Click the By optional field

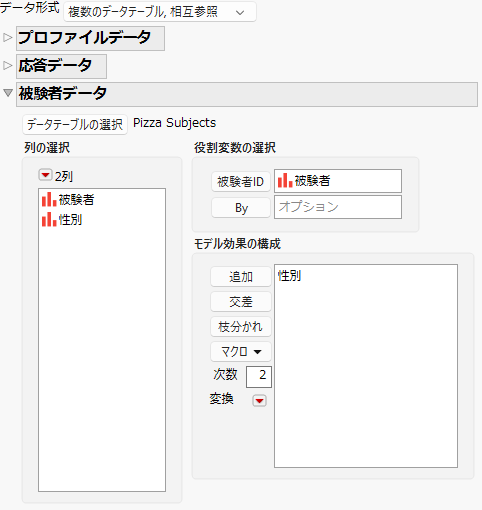click(338, 207)
